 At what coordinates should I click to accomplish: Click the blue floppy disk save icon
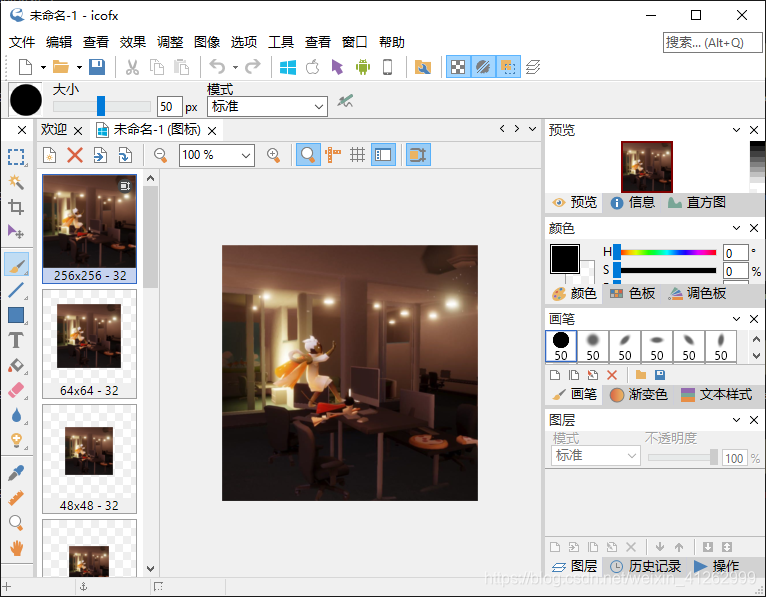tap(97, 67)
